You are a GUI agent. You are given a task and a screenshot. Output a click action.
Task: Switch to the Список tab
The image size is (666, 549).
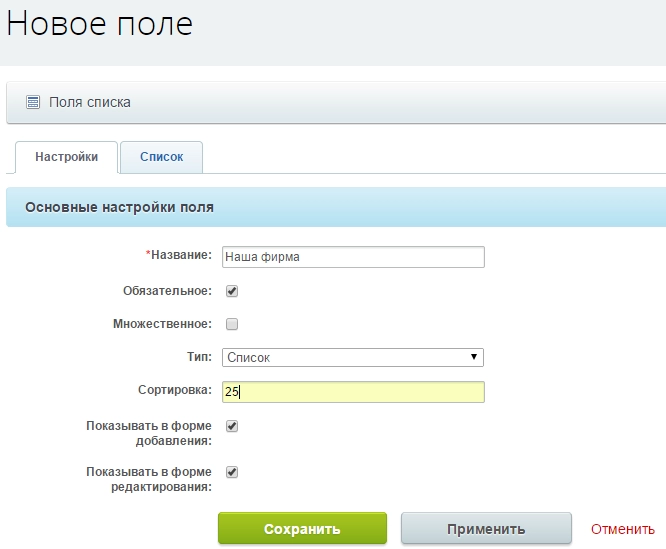pyautogui.click(x=161, y=157)
